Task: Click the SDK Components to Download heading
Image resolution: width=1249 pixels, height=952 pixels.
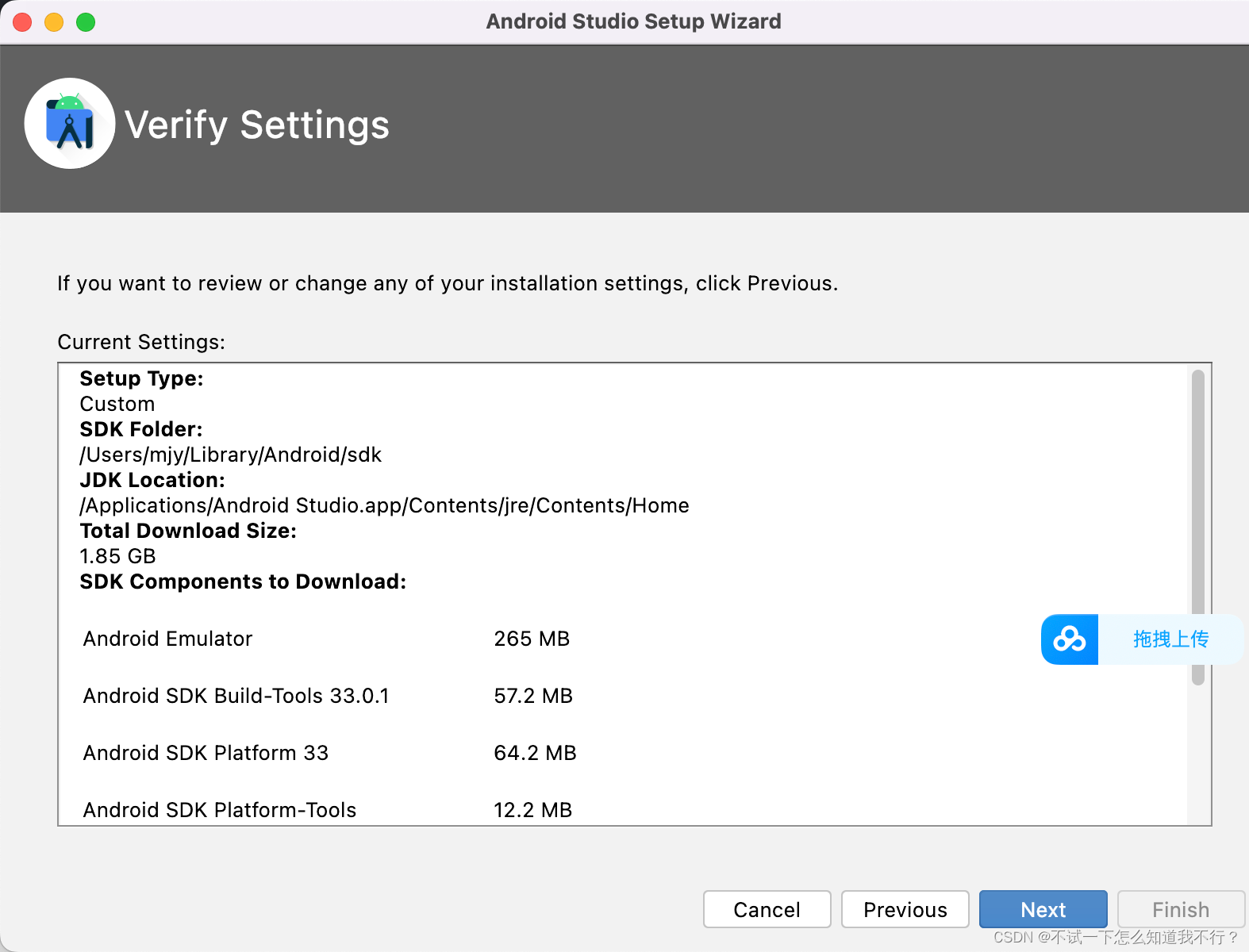Action: tap(243, 582)
